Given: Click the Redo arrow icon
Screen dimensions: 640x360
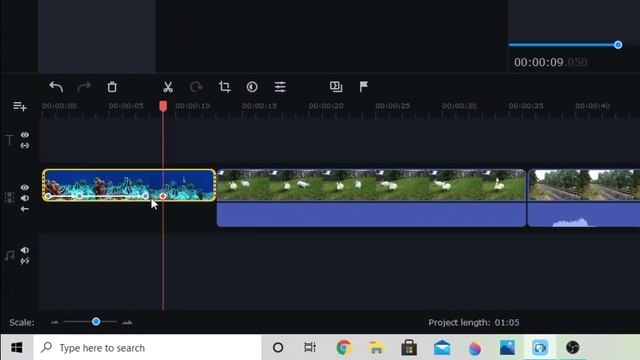Looking at the screenshot, I should tap(84, 87).
